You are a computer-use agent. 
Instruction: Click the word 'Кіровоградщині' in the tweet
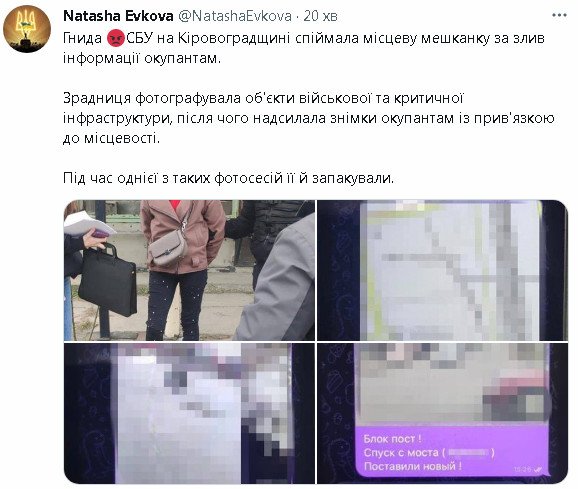click(234, 38)
